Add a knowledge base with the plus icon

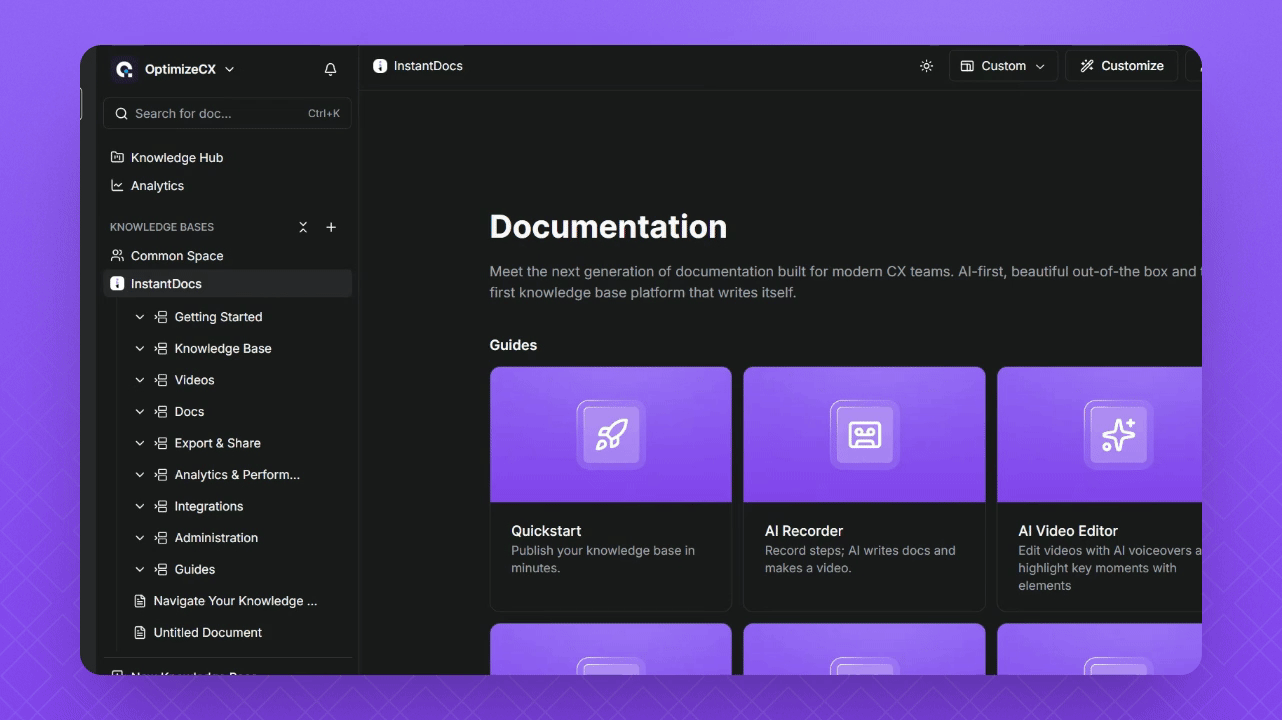tap(331, 227)
